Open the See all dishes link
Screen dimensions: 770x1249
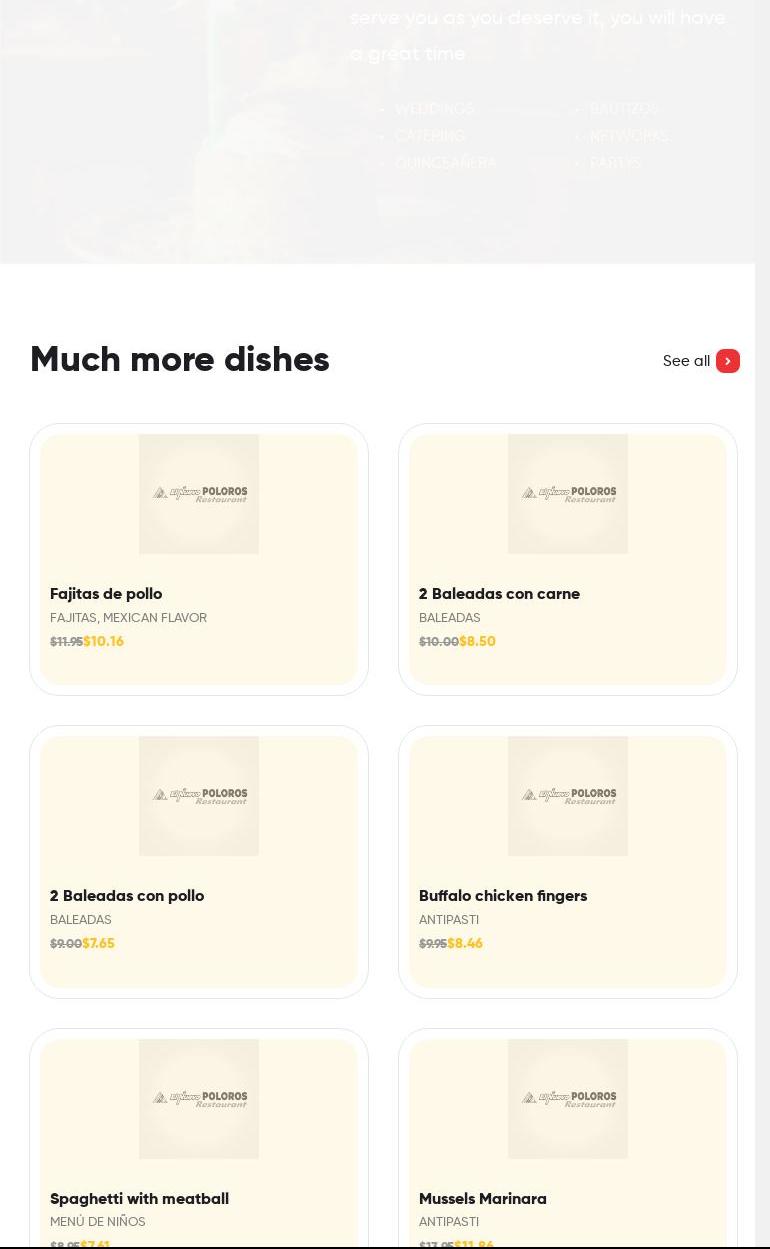point(686,361)
